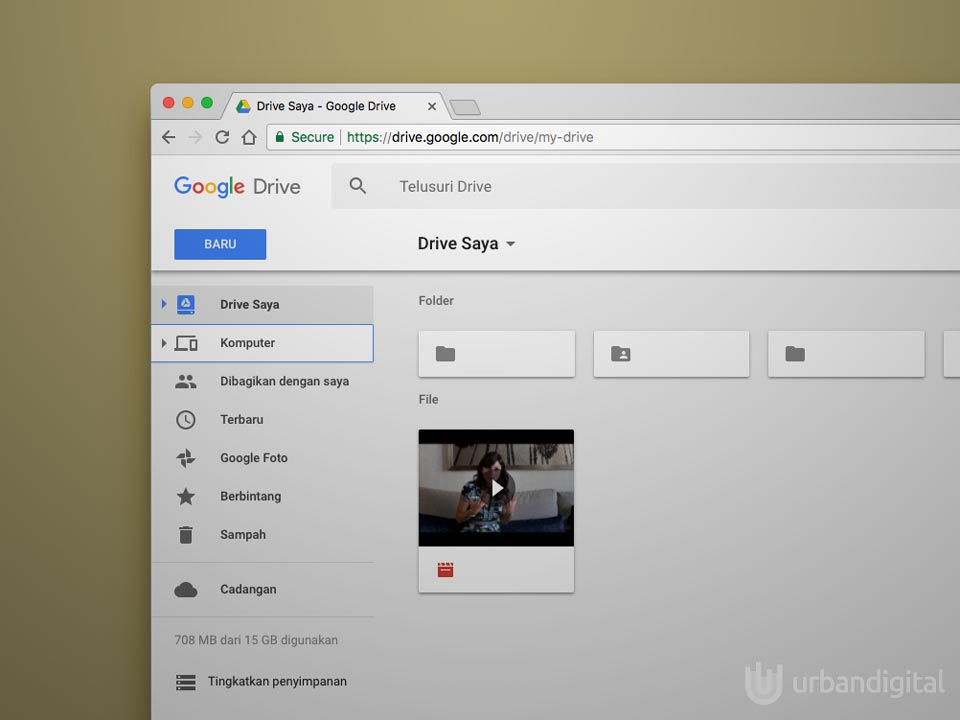960x720 pixels.
Task: Open Sampah using the trash icon
Action: pyautogui.click(x=186, y=535)
